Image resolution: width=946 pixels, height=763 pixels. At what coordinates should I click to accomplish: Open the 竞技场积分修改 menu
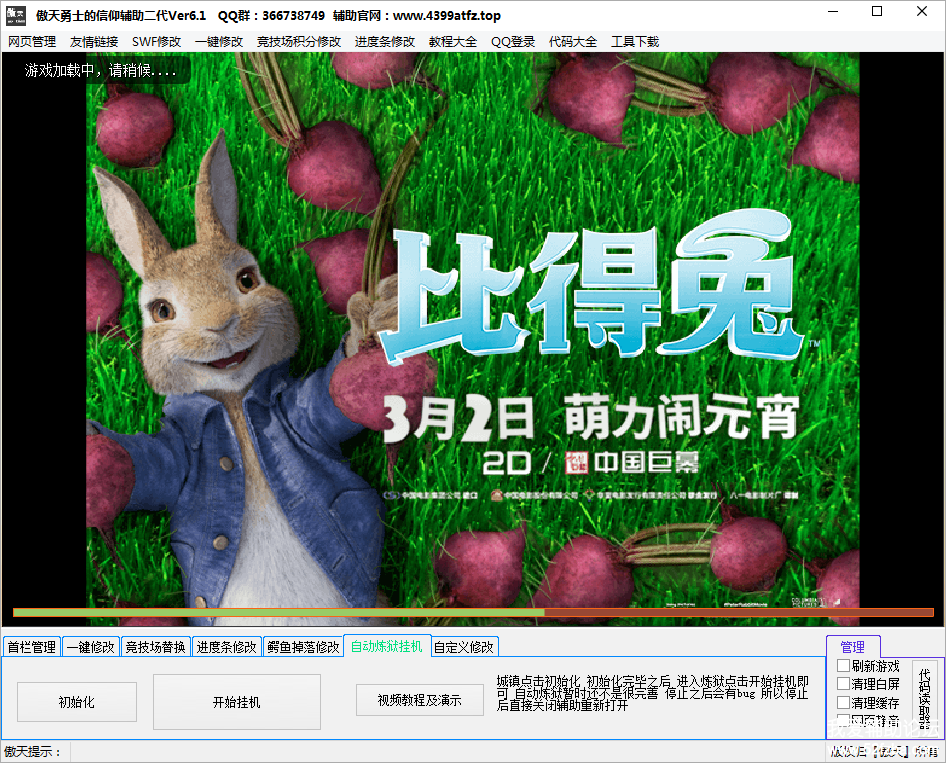pos(299,42)
